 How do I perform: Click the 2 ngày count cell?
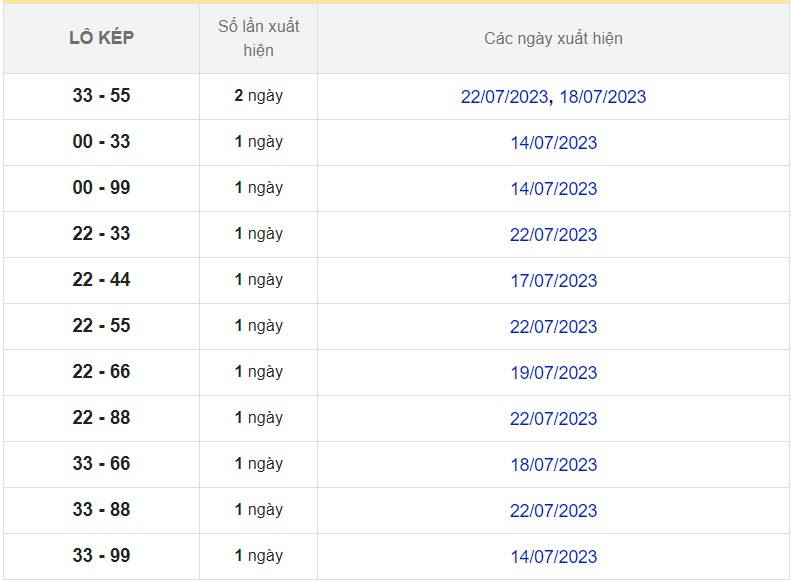click(258, 96)
